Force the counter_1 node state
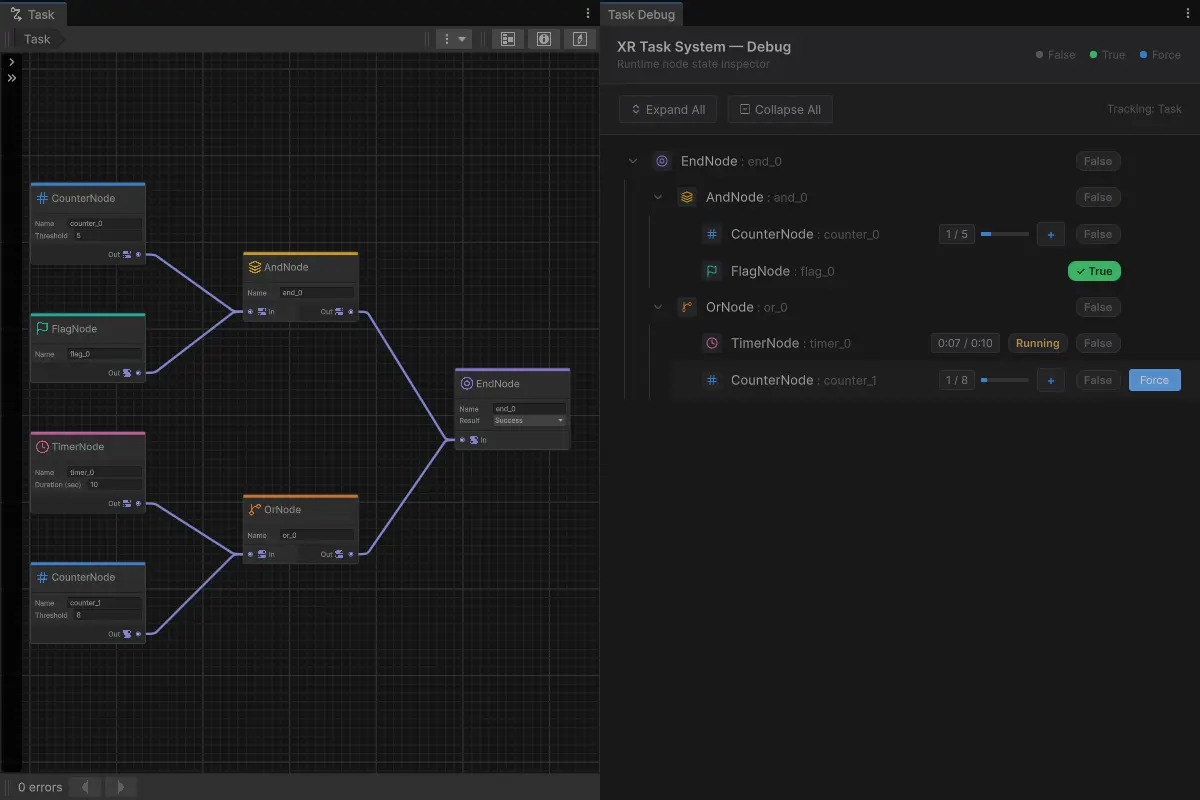Image resolution: width=1200 pixels, height=800 pixels. [1154, 380]
